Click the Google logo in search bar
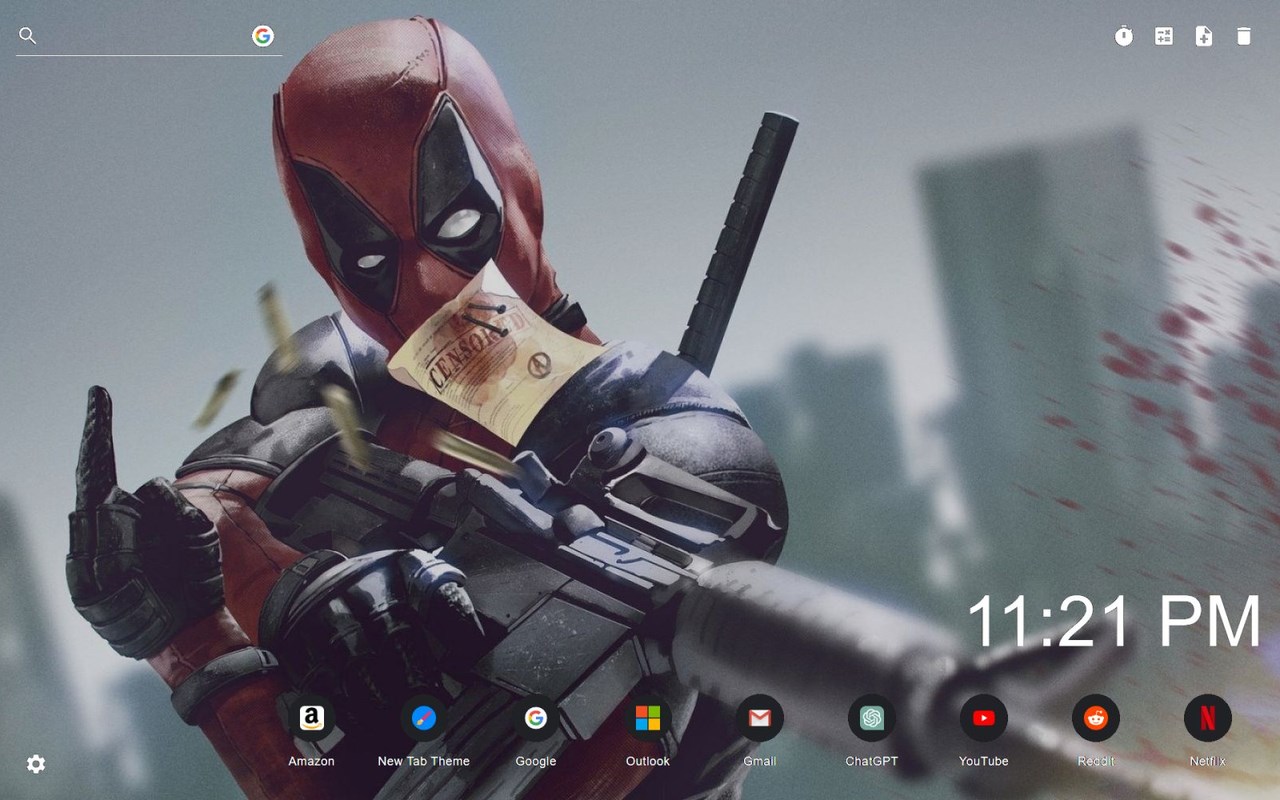The height and width of the screenshot is (800, 1280). (263, 36)
